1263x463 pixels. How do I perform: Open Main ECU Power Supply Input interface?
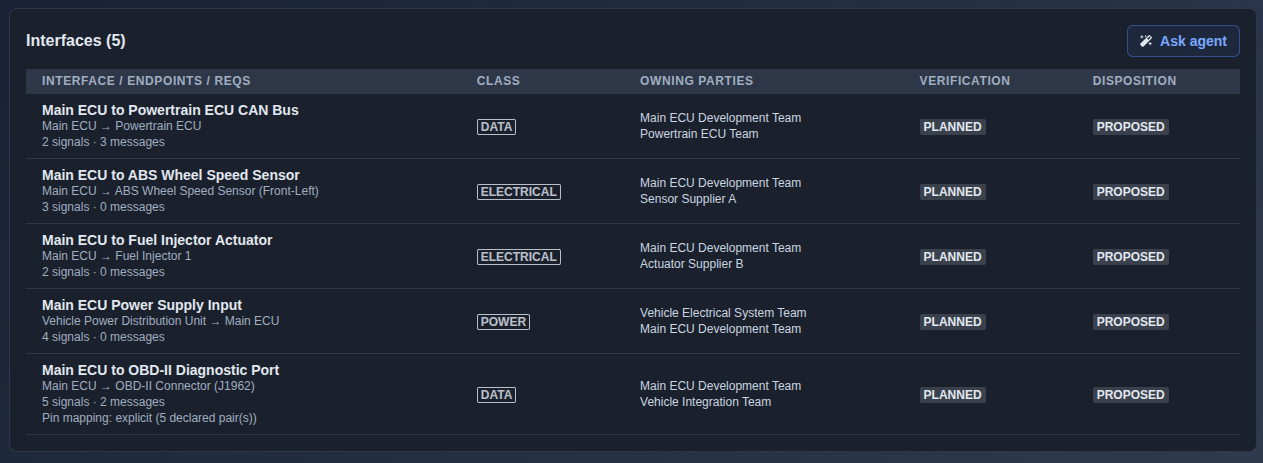click(x=142, y=305)
